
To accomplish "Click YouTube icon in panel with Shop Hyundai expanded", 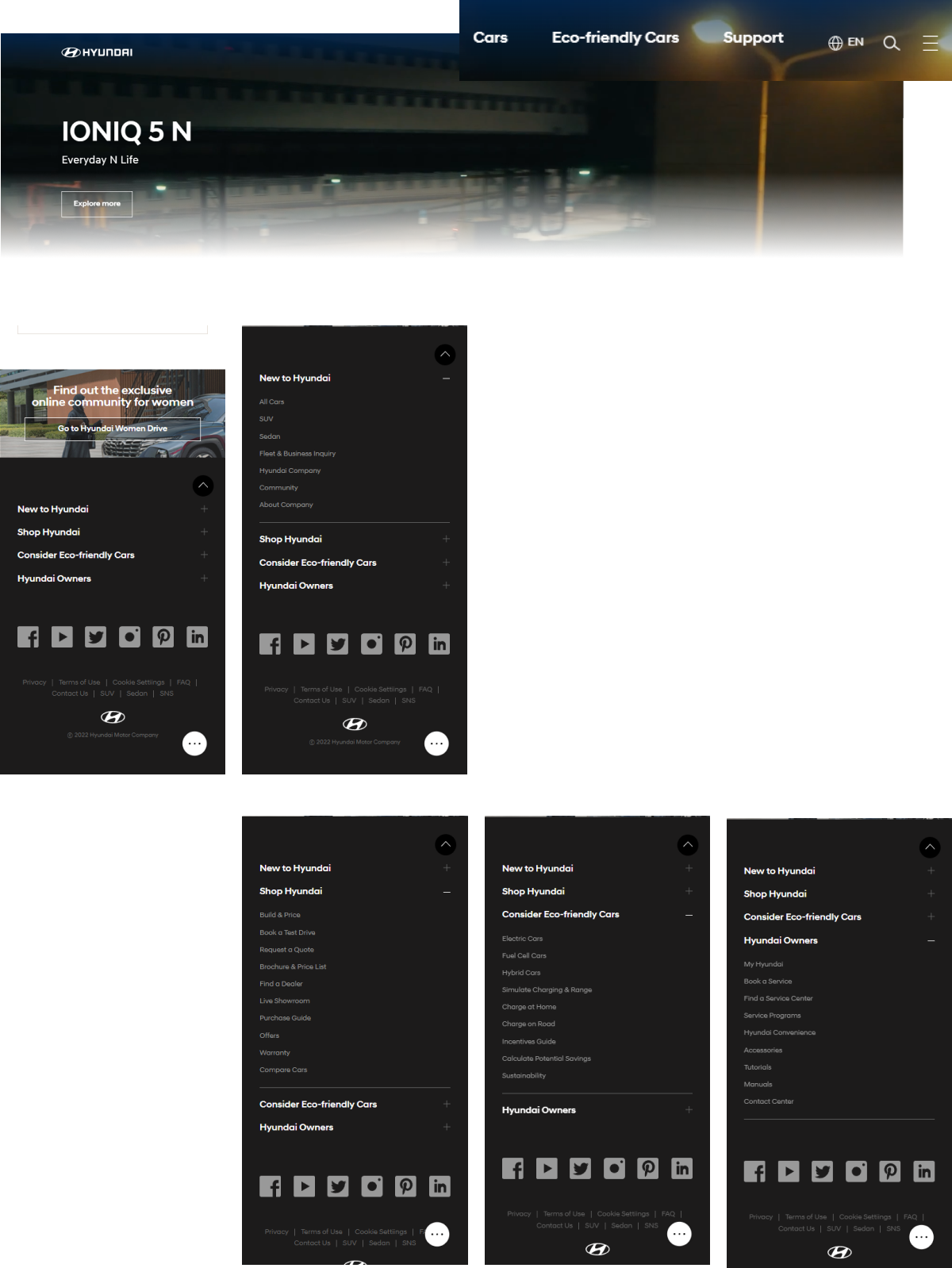I will click(304, 1186).
